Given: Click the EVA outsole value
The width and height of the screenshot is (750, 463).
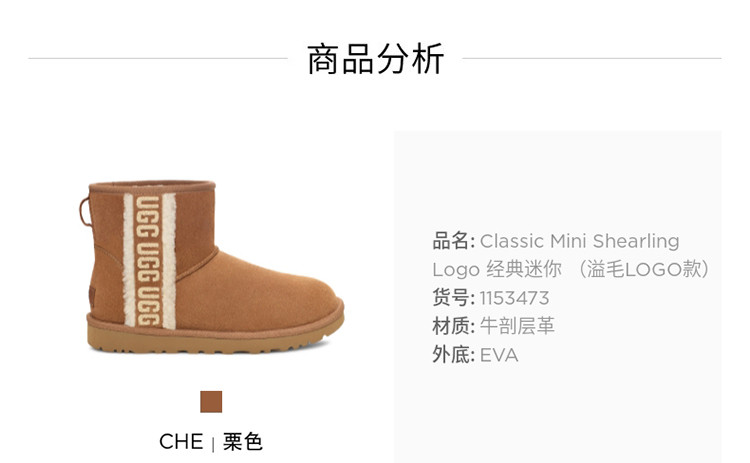Looking at the screenshot, I should pos(499,355).
